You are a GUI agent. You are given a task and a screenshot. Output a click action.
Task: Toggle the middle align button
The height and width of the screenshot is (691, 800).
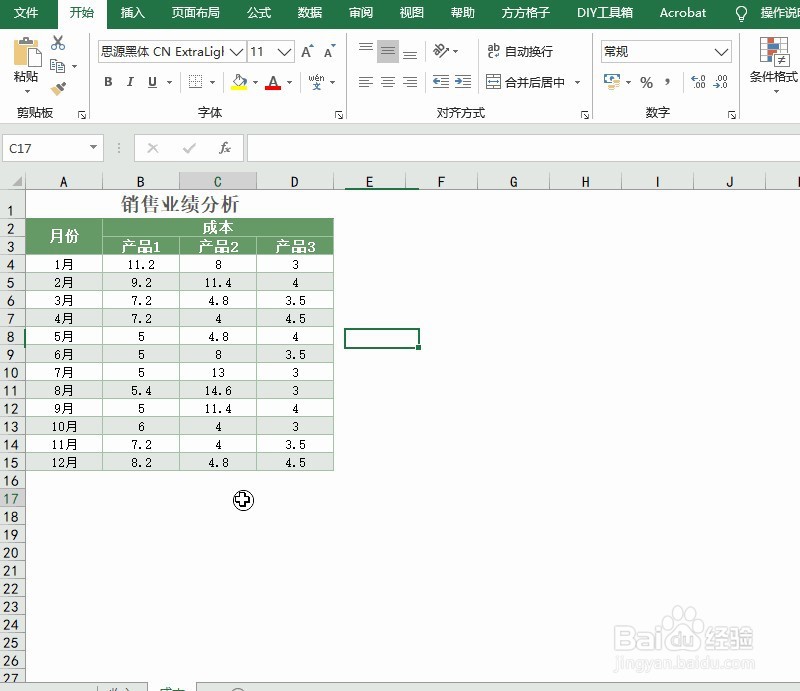coord(388,52)
